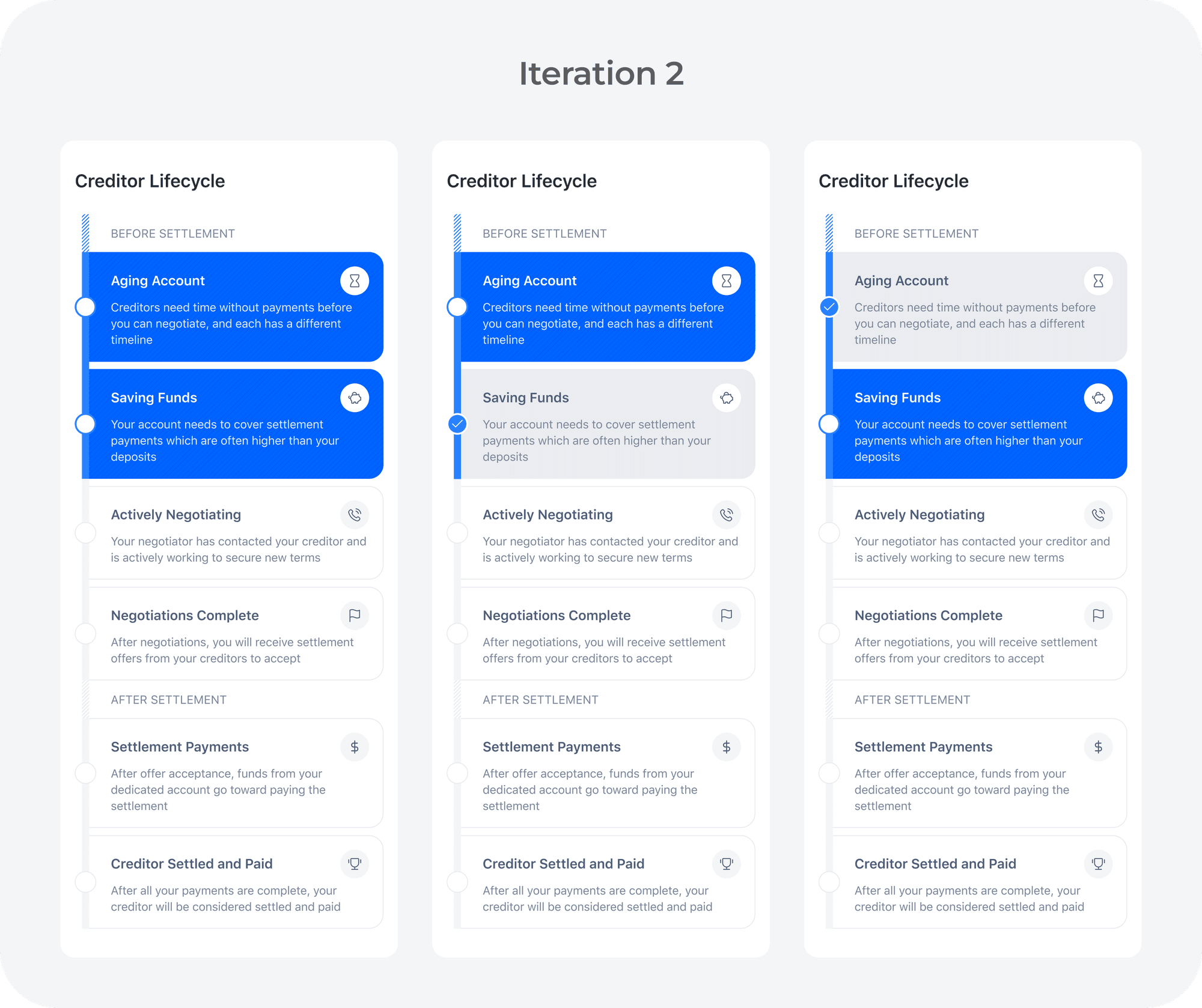Toggle the right panel's checked Aging Account marker
This screenshot has width=1202, height=1008.
tap(829, 307)
